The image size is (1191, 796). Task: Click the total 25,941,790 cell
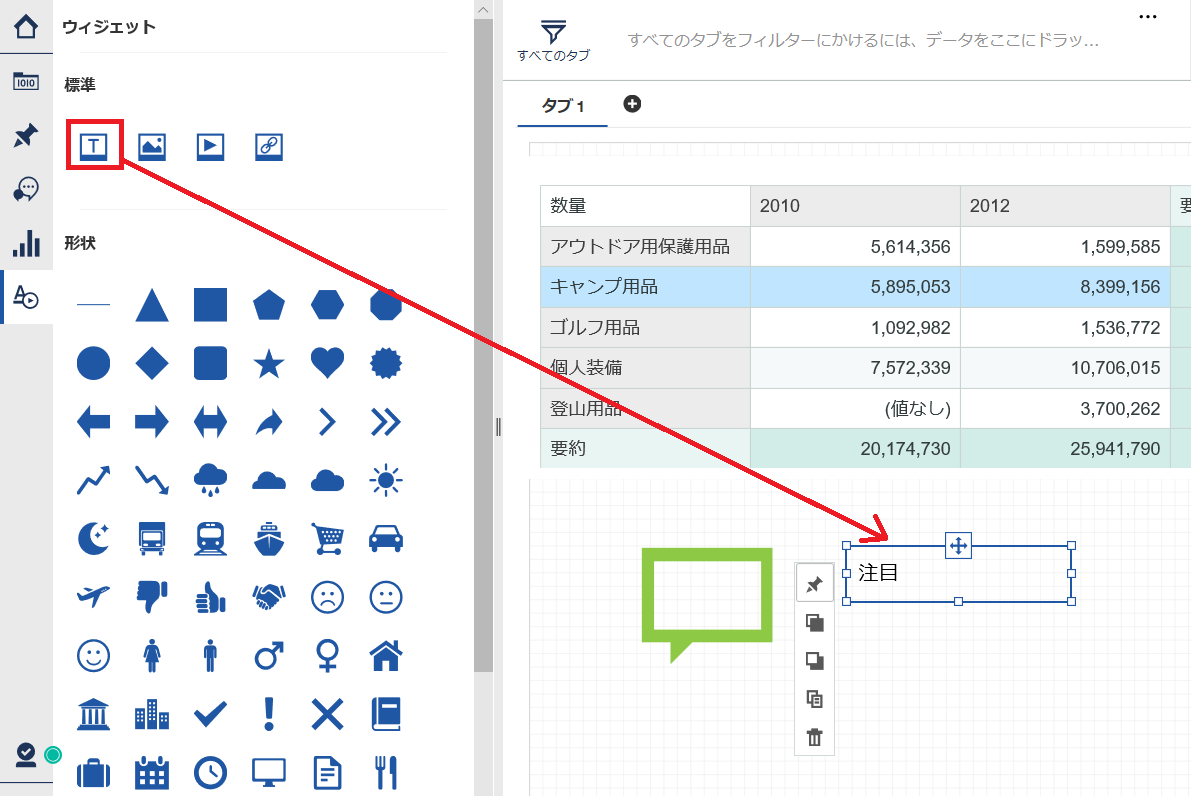[x=1065, y=449]
